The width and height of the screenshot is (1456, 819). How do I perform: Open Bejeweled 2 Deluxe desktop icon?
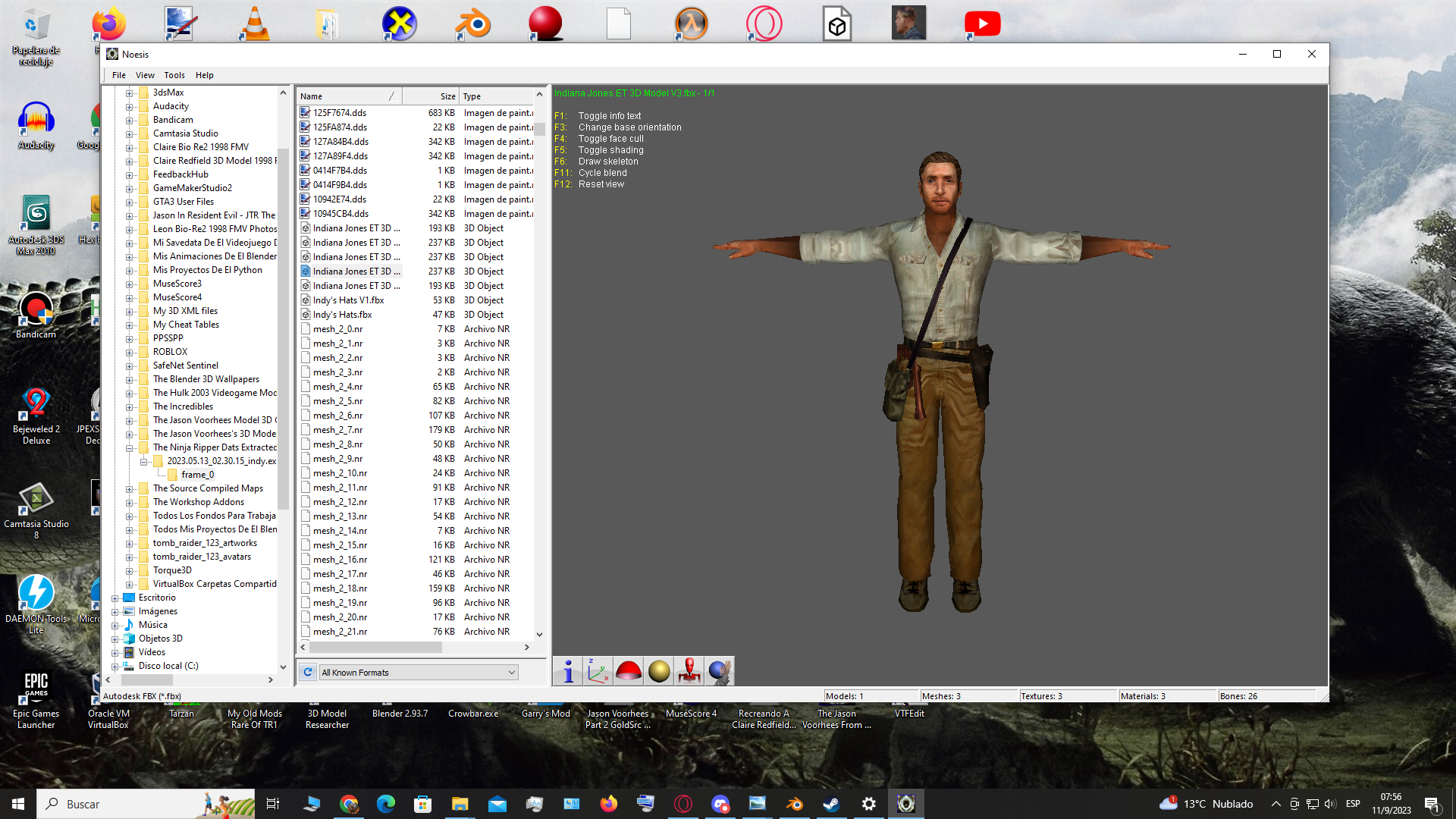(36, 416)
